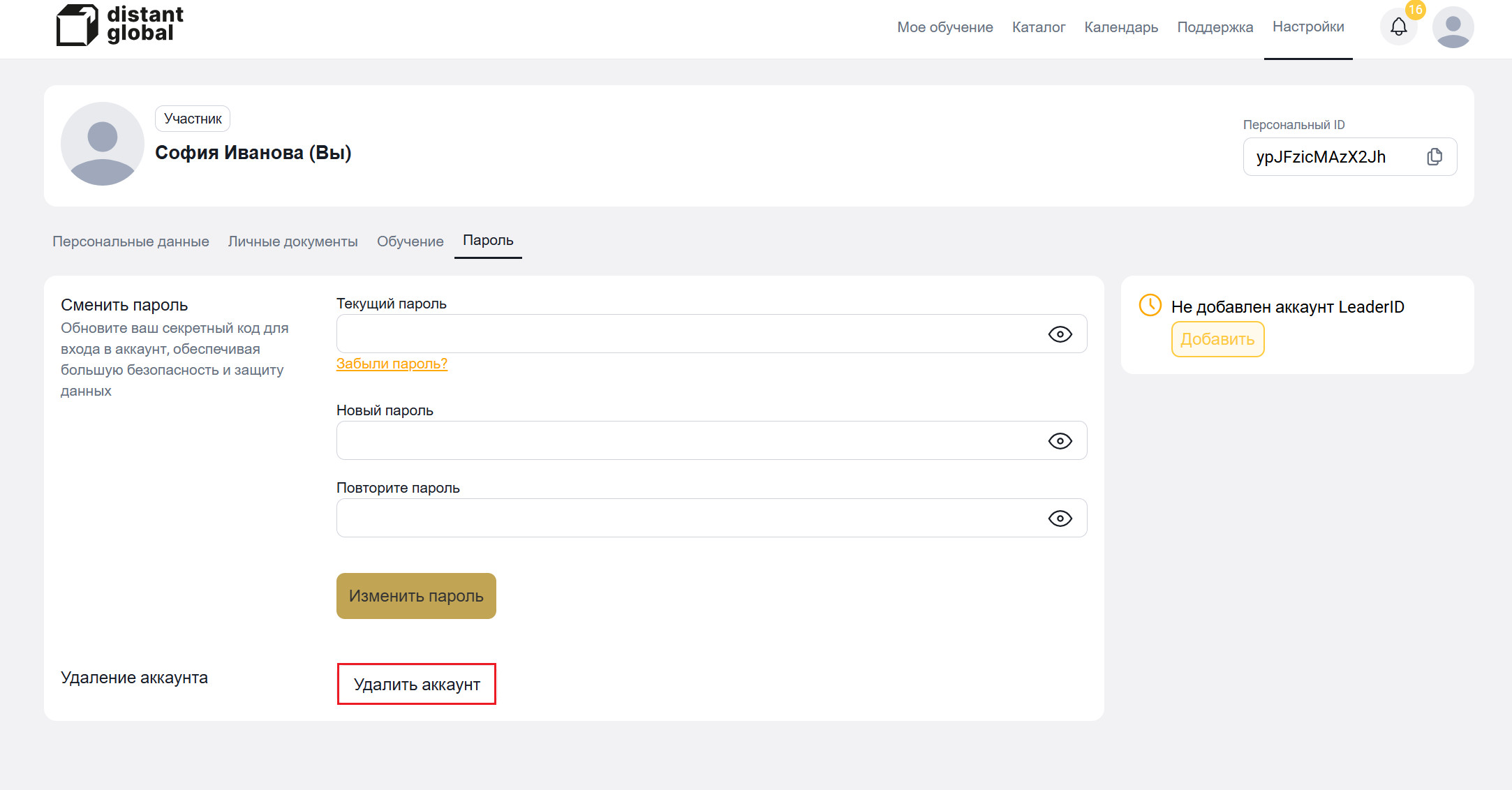This screenshot has width=1512, height=790.
Task: Click Добавить to add LeaderID account
Action: click(1217, 339)
